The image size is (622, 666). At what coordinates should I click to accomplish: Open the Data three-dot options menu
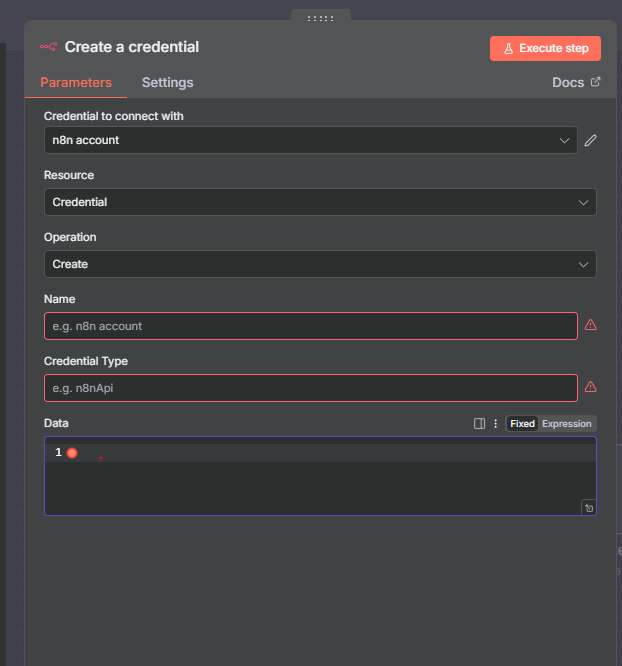[x=495, y=424]
